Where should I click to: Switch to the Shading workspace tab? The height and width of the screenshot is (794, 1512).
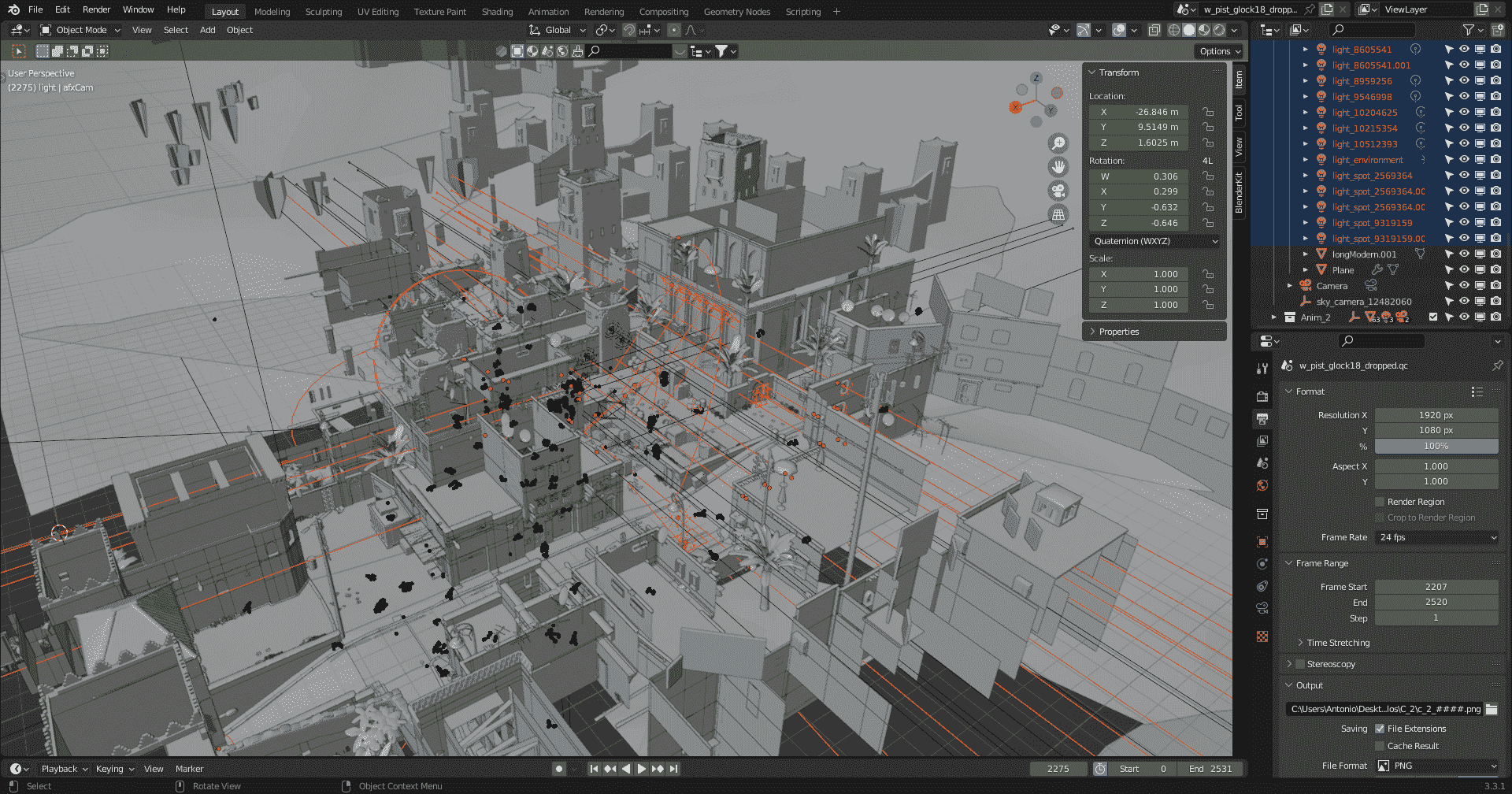click(x=497, y=12)
